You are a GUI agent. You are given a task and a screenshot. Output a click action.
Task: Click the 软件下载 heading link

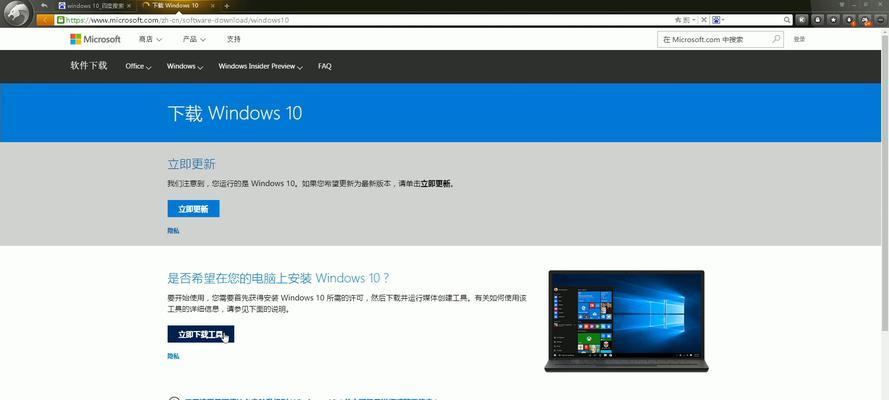pyautogui.click(x=88, y=66)
